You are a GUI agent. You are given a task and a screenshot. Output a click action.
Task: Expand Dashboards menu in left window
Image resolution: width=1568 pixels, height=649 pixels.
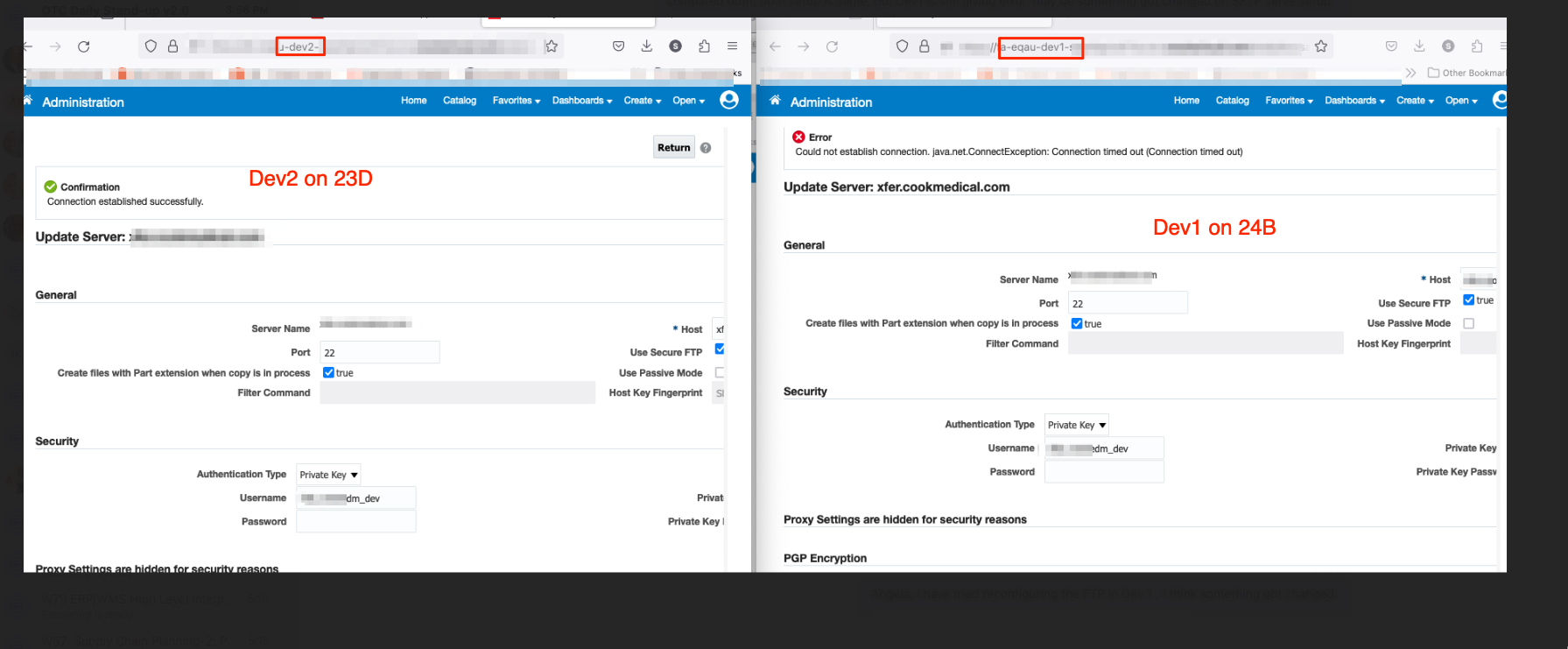click(582, 101)
